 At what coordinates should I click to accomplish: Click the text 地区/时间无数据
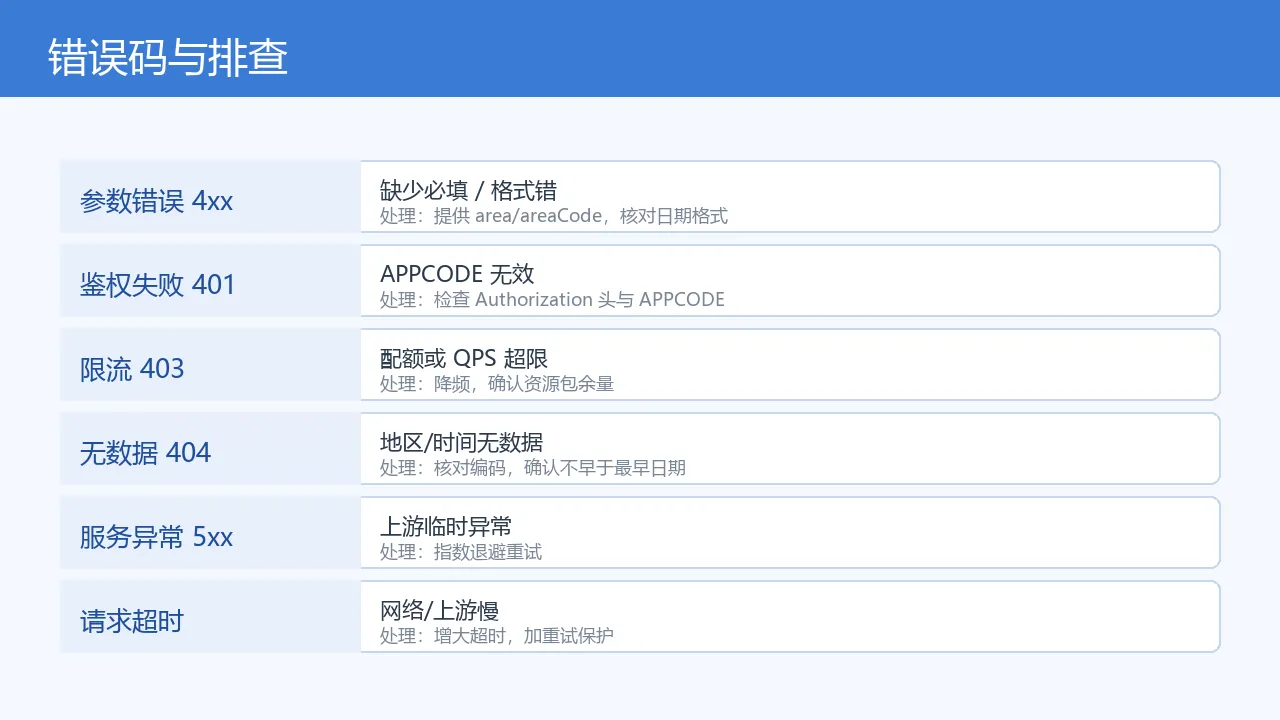461,442
